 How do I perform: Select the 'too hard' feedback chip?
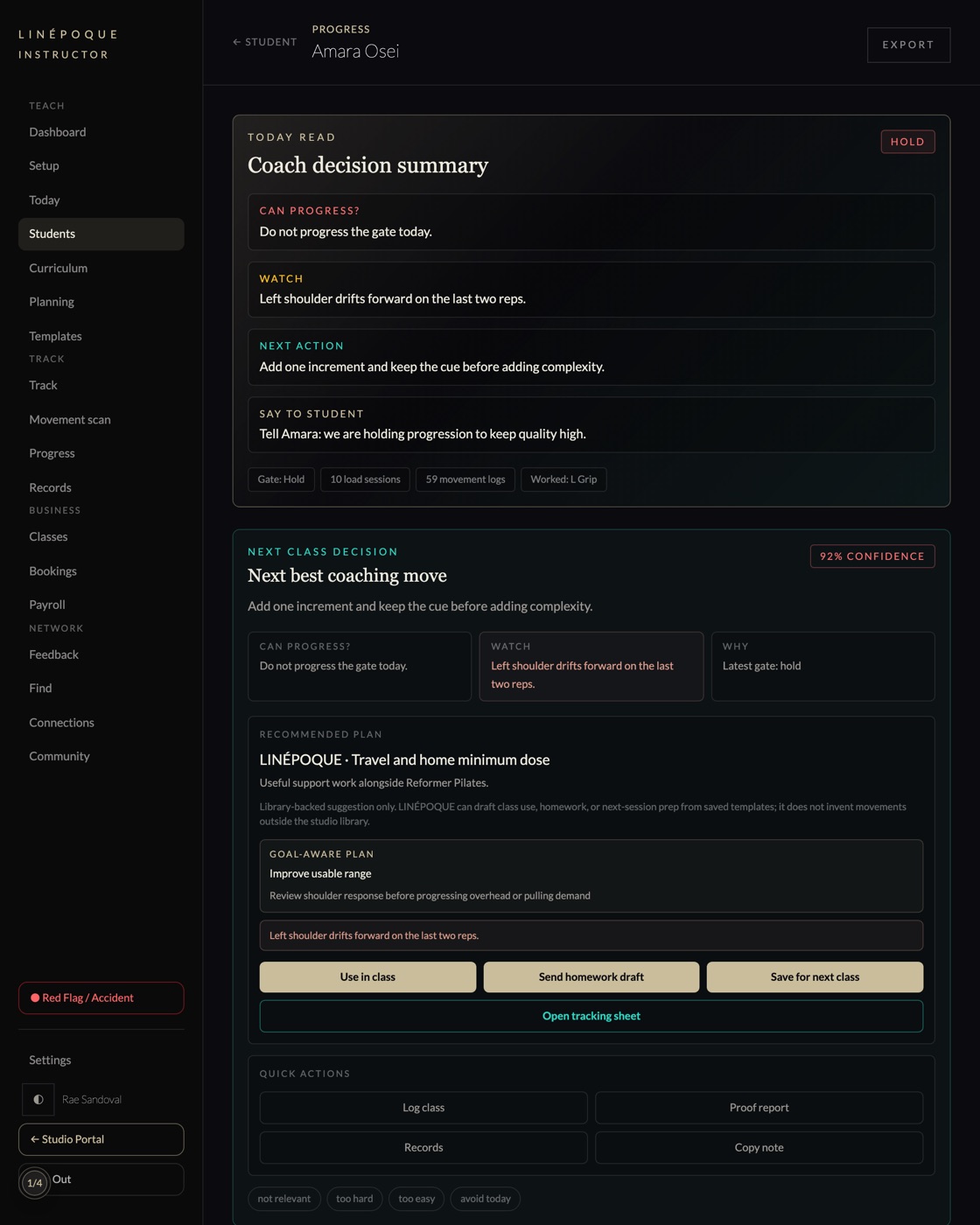pos(354,1199)
